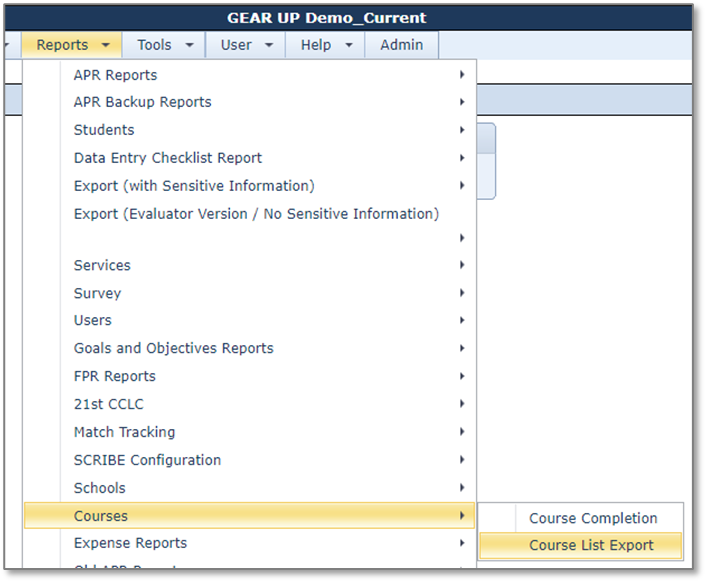The image size is (707, 582).
Task: Expand arrow next to Survey
Action: pyautogui.click(x=462, y=293)
